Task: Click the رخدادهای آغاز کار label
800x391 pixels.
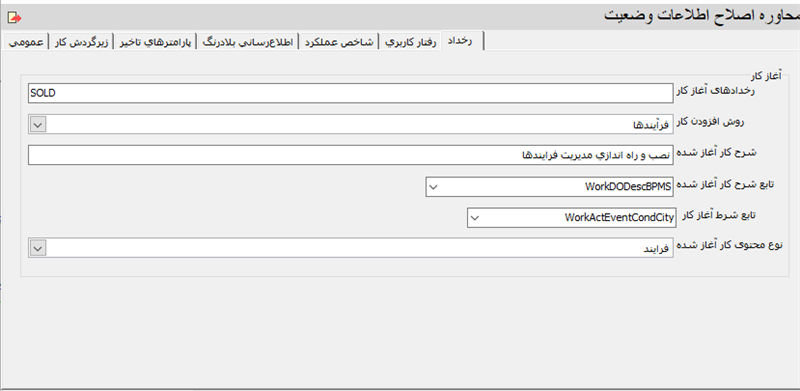Action: pos(715,90)
